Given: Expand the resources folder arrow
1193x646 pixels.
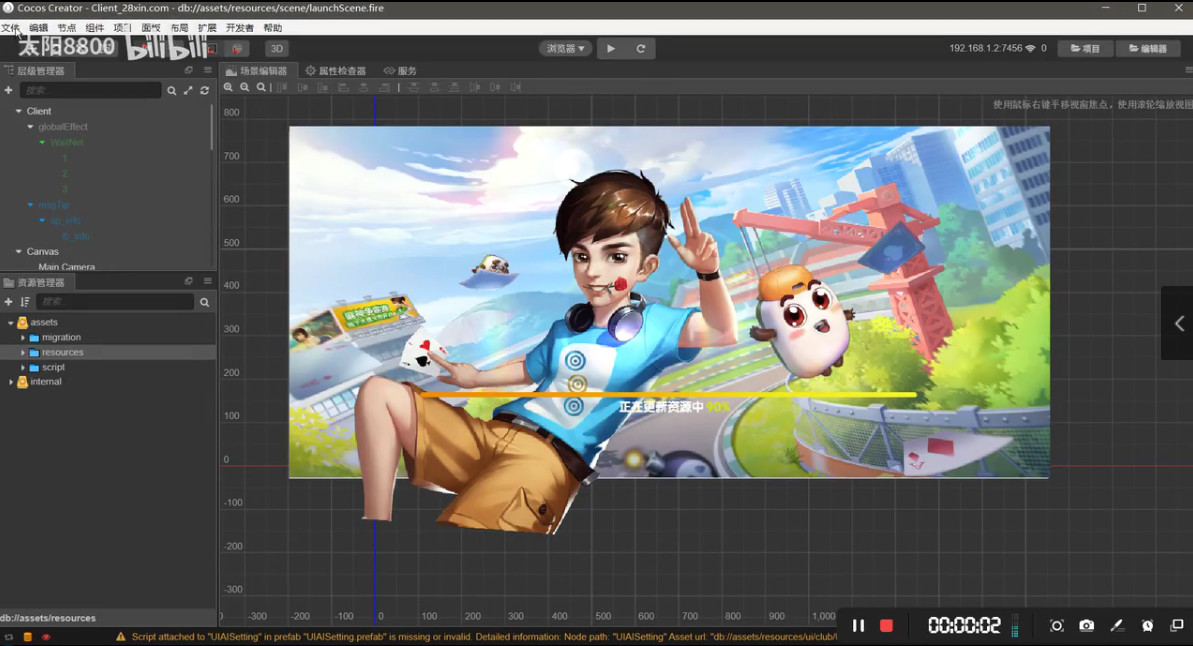Looking at the screenshot, I should click(23, 352).
